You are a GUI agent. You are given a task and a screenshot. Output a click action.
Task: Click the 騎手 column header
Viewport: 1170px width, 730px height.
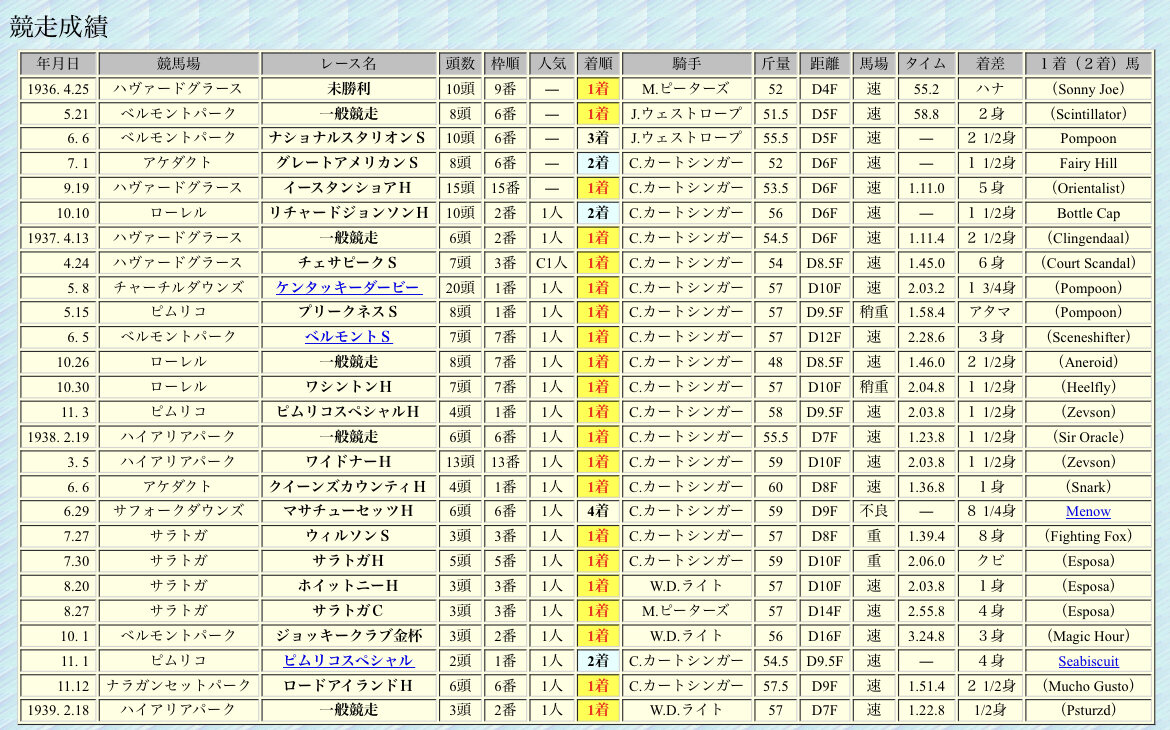click(686, 63)
